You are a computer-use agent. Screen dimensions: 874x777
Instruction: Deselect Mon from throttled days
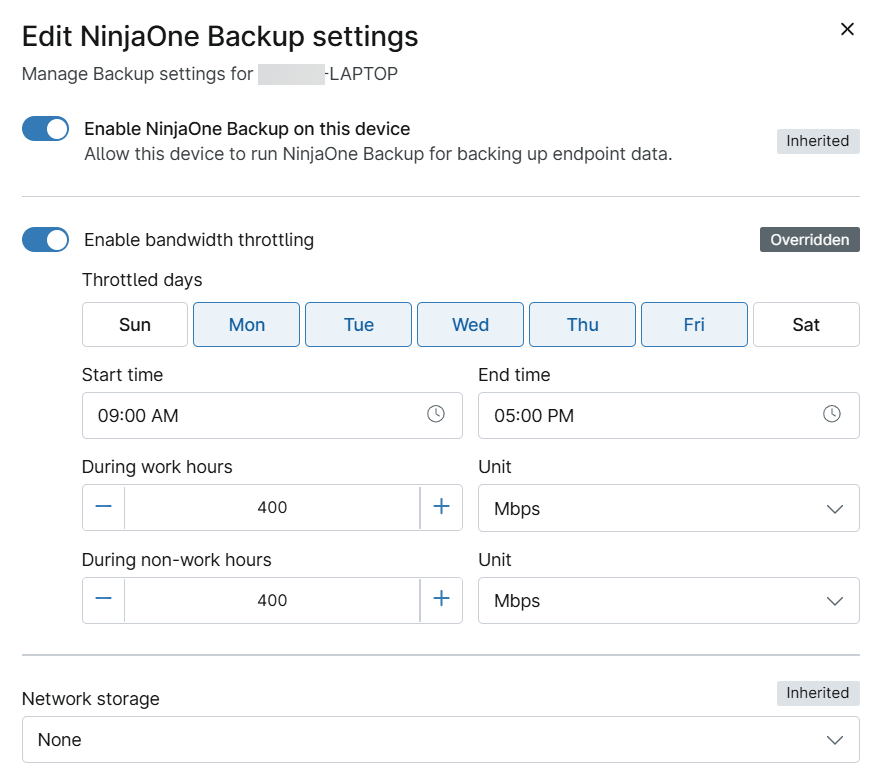pyautogui.click(x=247, y=325)
